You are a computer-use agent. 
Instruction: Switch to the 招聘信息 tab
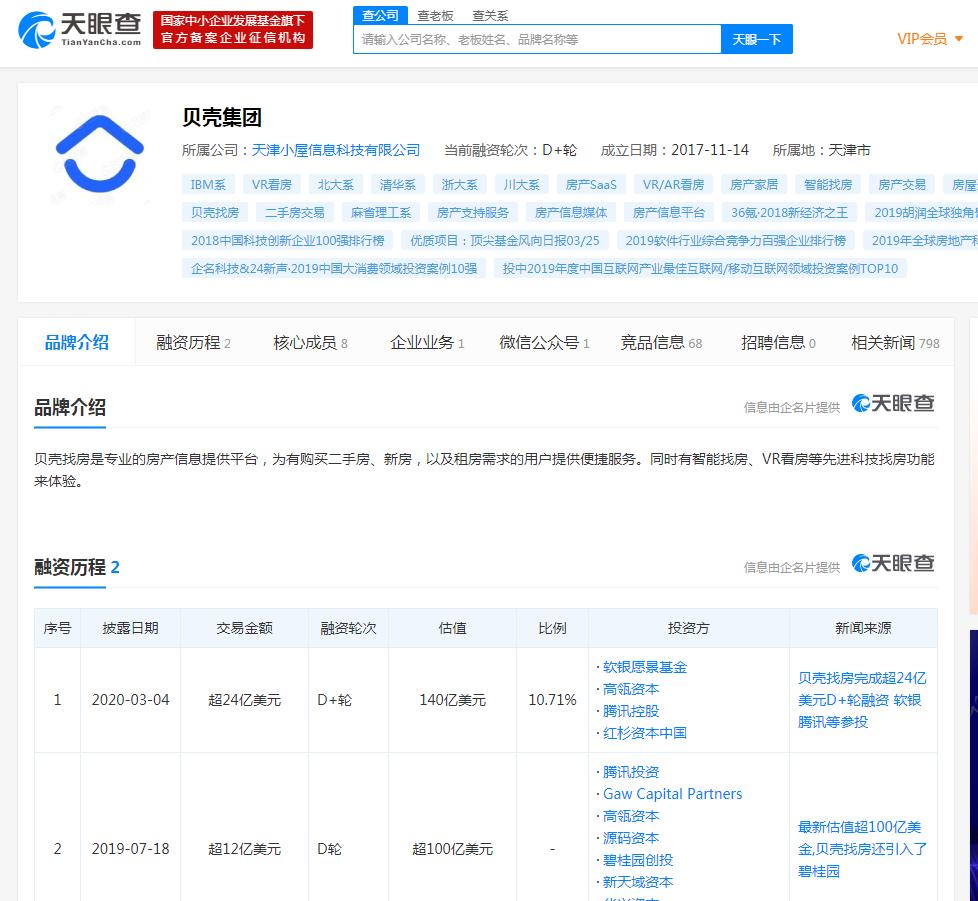click(778, 342)
